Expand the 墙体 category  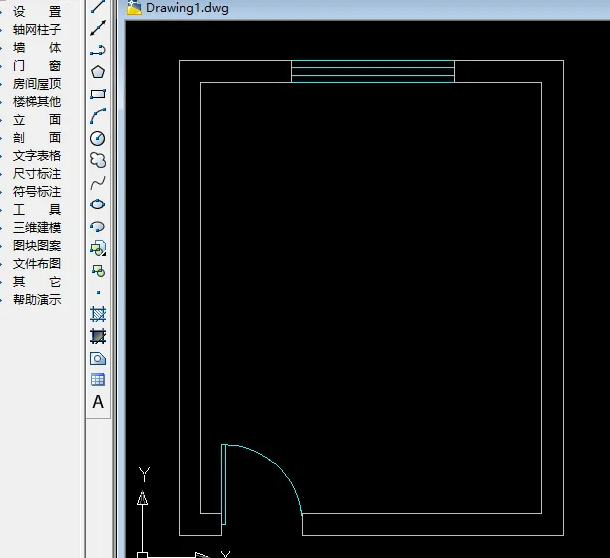(36, 48)
